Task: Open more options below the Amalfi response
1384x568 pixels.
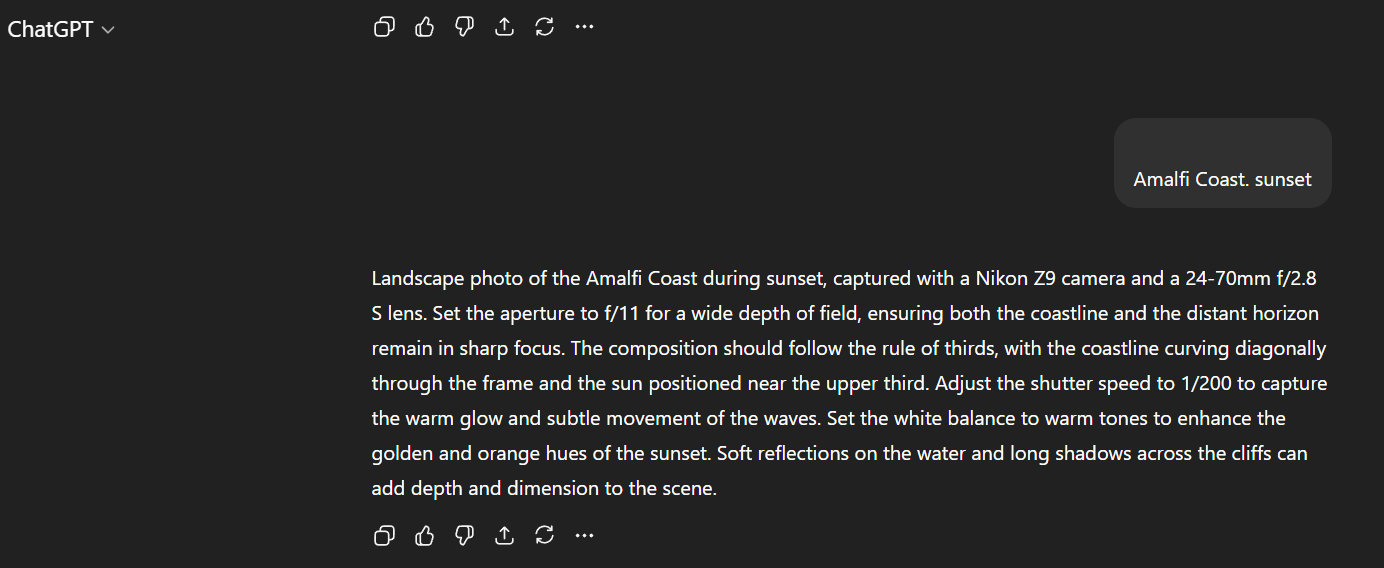Action: click(x=585, y=535)
